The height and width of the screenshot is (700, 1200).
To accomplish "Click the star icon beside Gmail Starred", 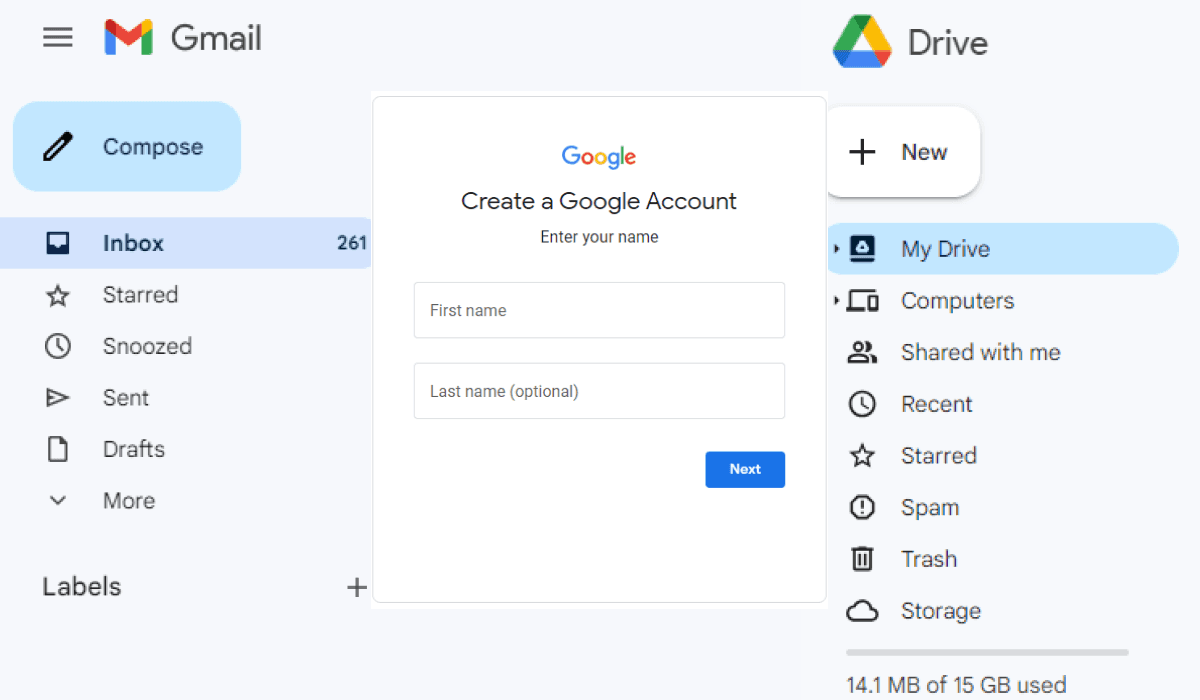I will pos(58,295).
